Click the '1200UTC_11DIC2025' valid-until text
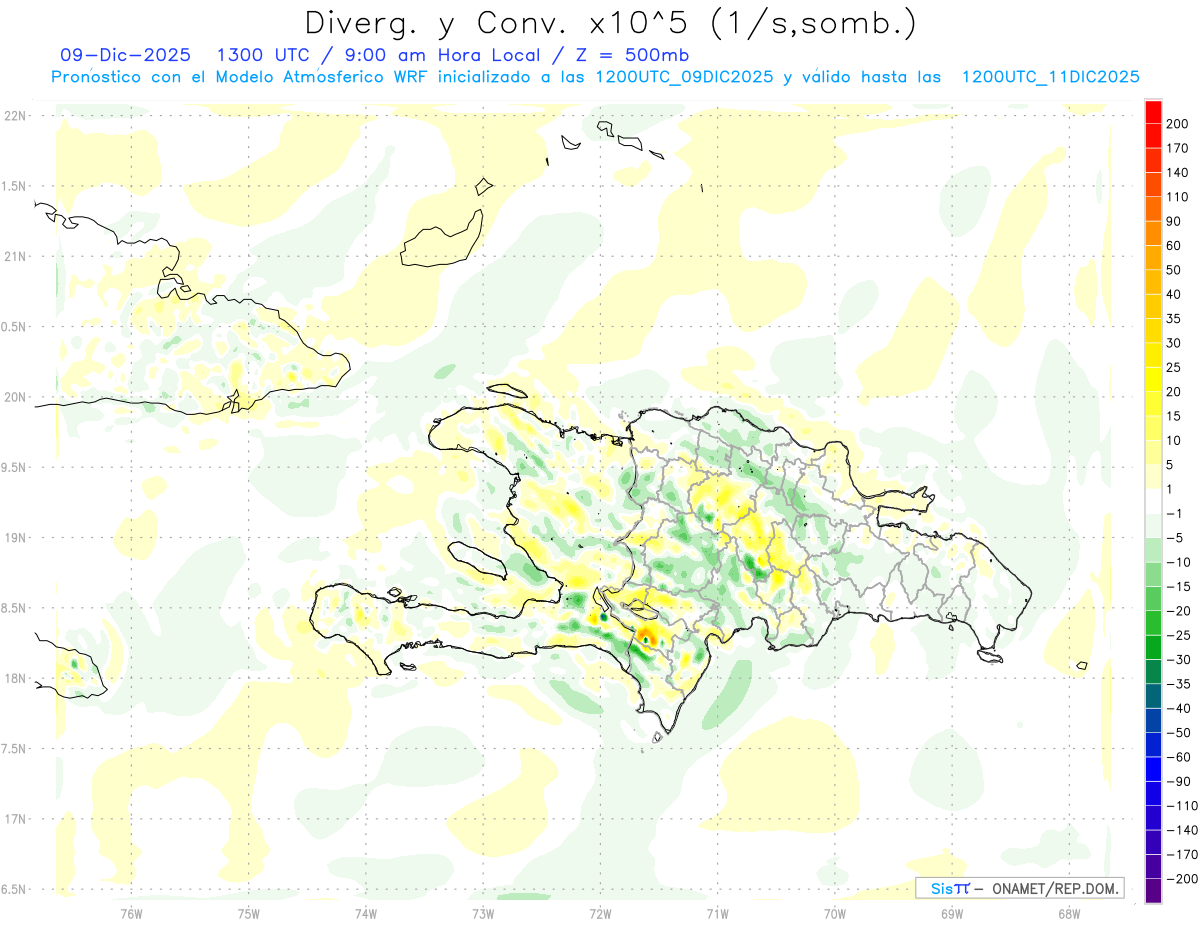Image resolution: width=1200 pixels, height=927 pixels. coord(1050,77)
